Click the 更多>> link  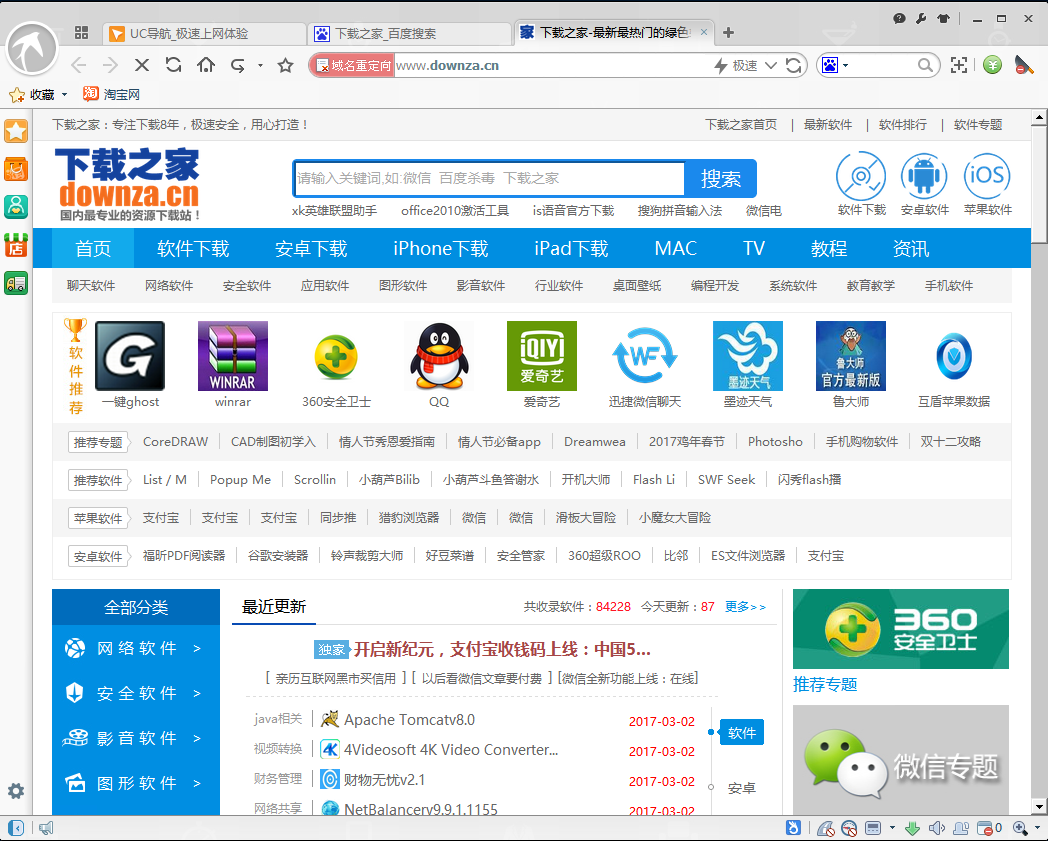(745, 607)
